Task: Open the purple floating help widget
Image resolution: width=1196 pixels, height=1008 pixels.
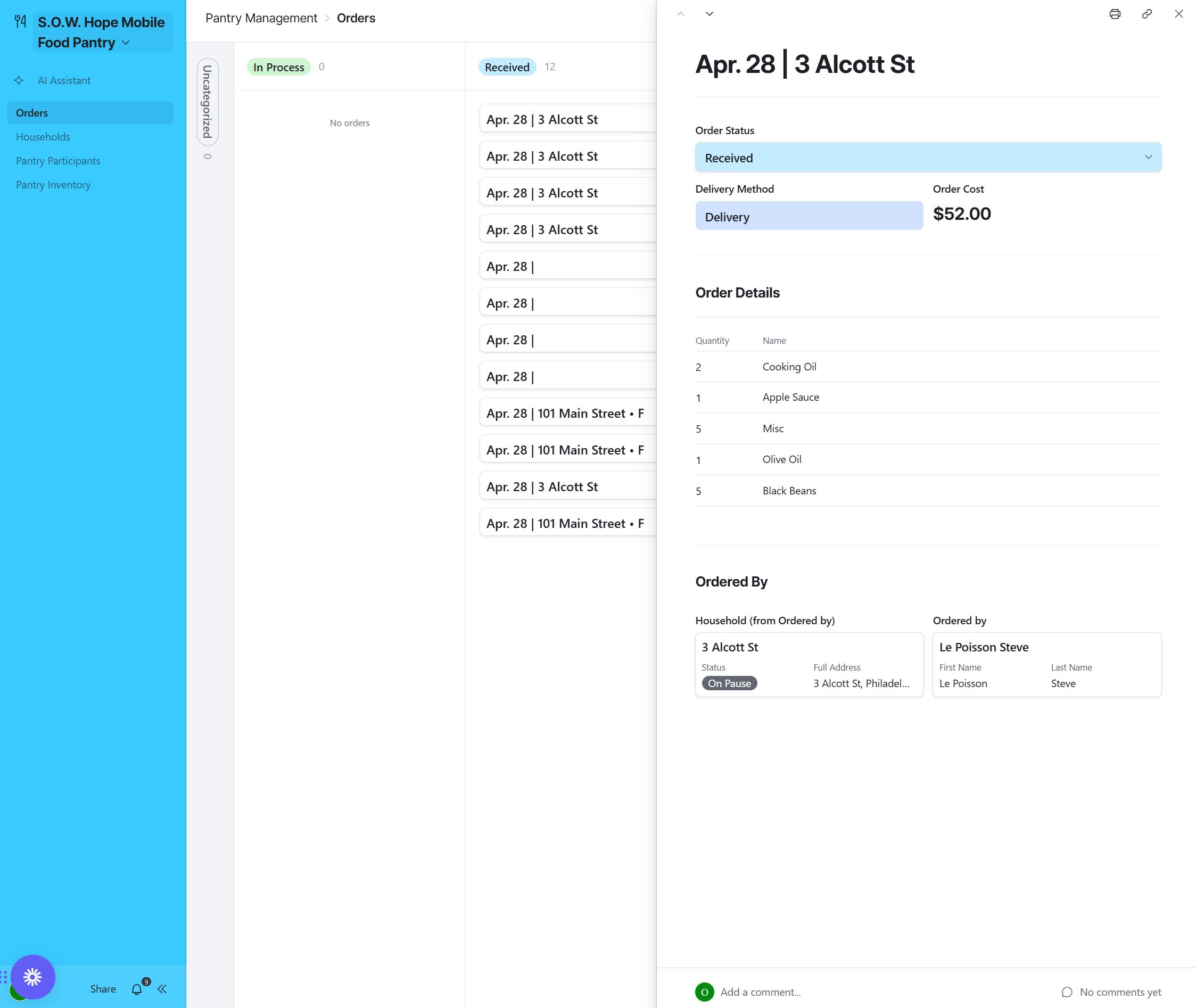Action: point(32,977)
